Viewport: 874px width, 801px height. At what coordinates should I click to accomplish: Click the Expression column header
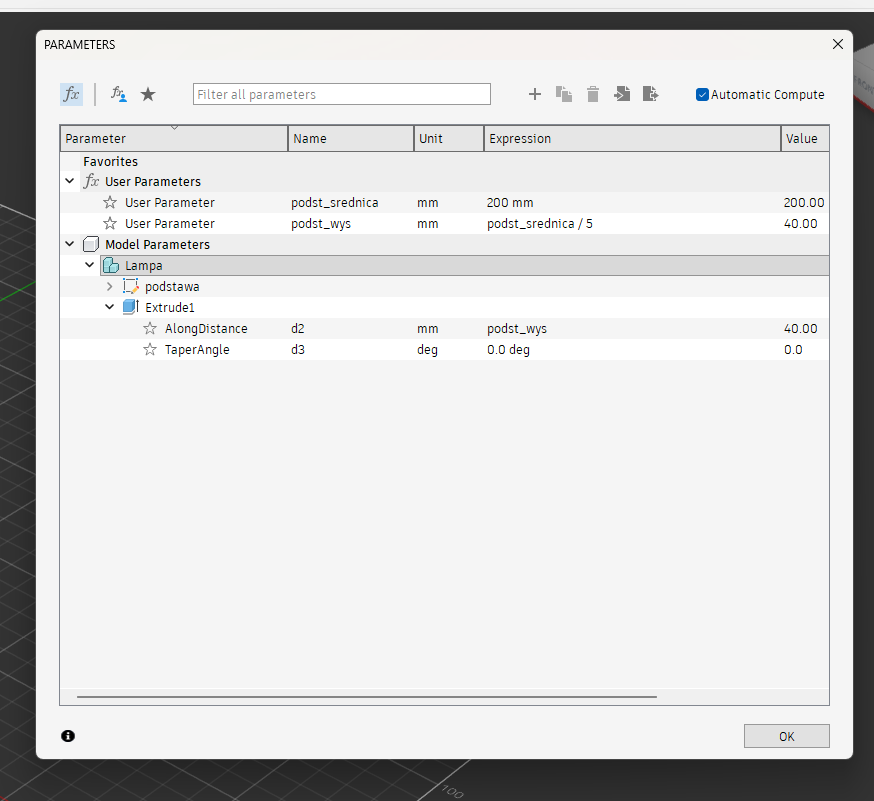tap(632, 139)
